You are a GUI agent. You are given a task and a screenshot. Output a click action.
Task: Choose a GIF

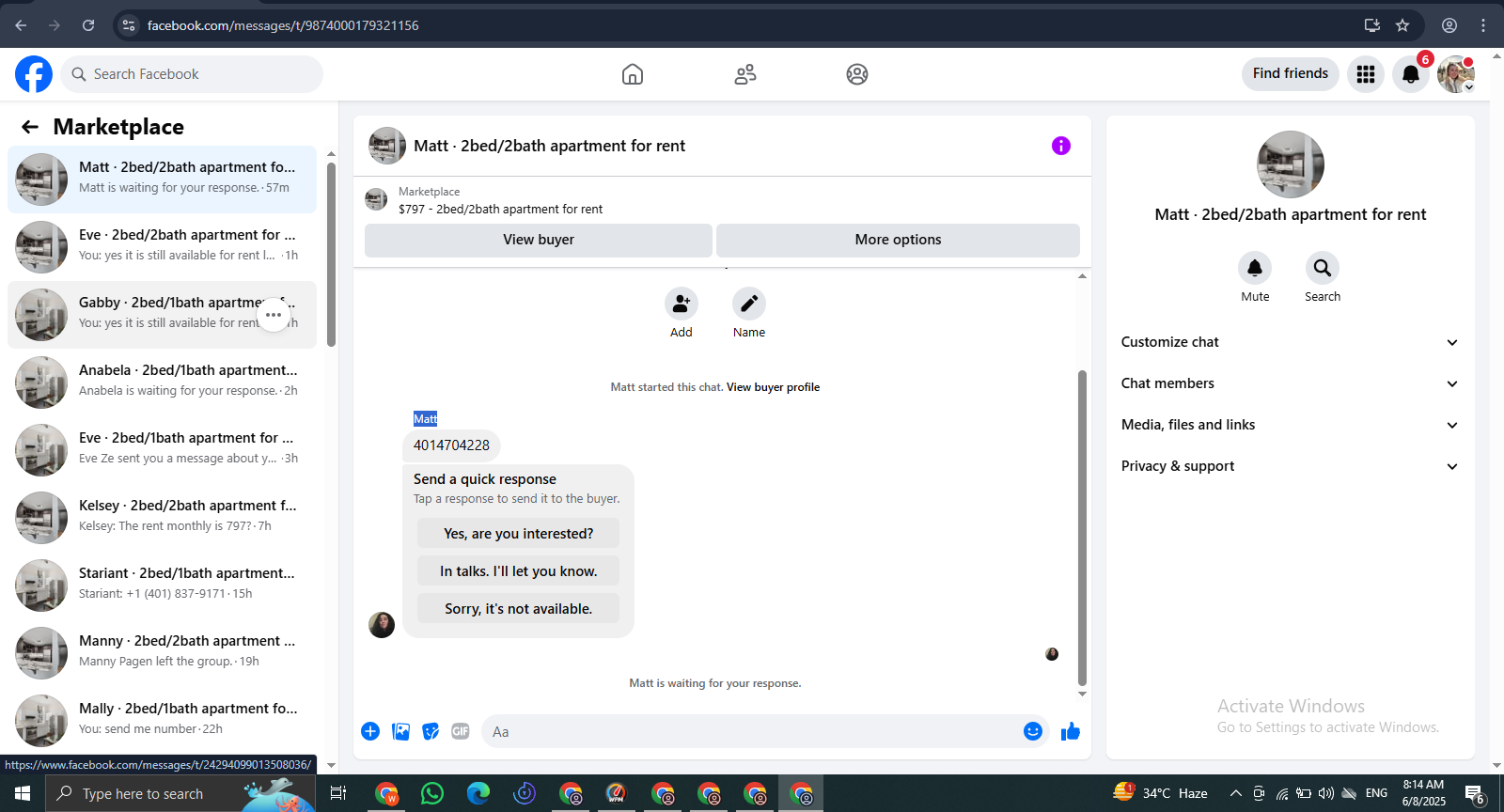point(461,731)
